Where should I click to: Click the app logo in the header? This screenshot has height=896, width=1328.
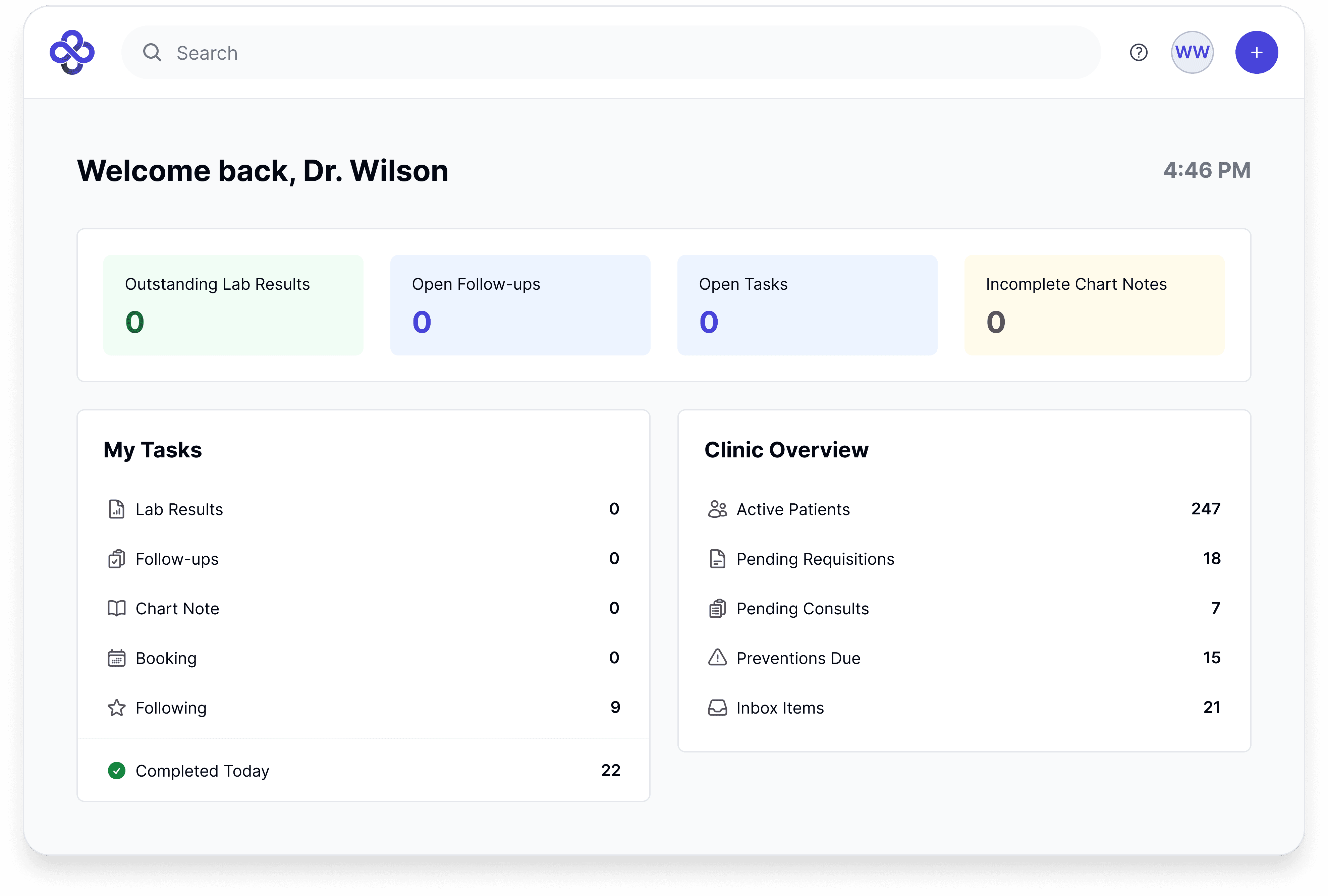[x=72, y=52]
